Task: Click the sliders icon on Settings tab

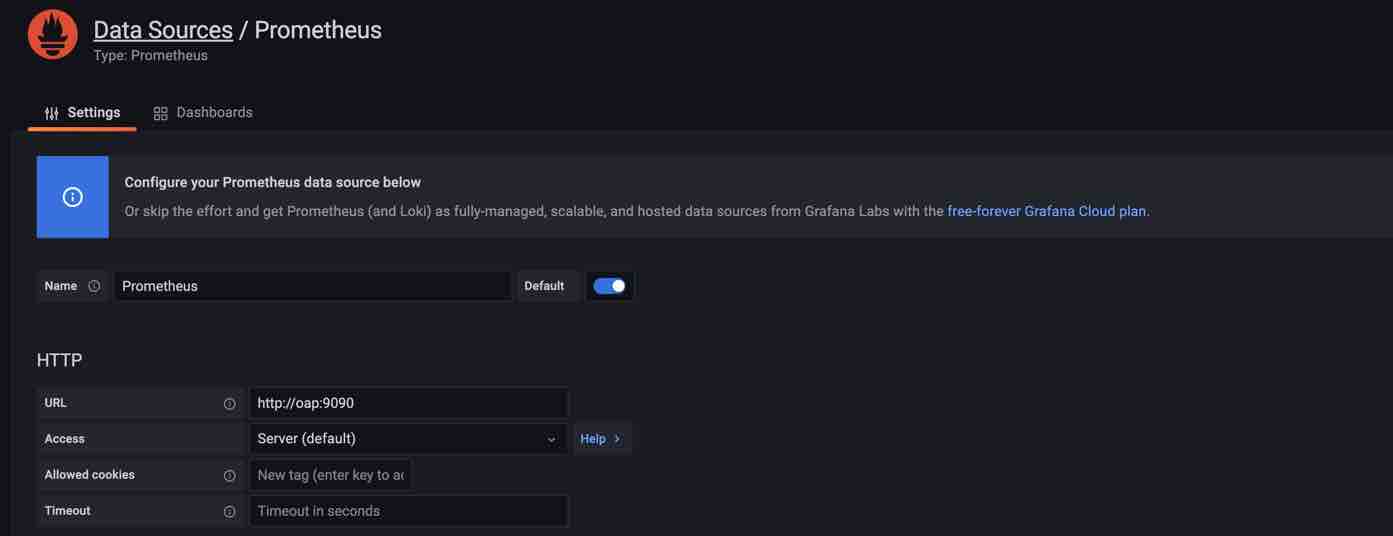Action: click(52, 113)
